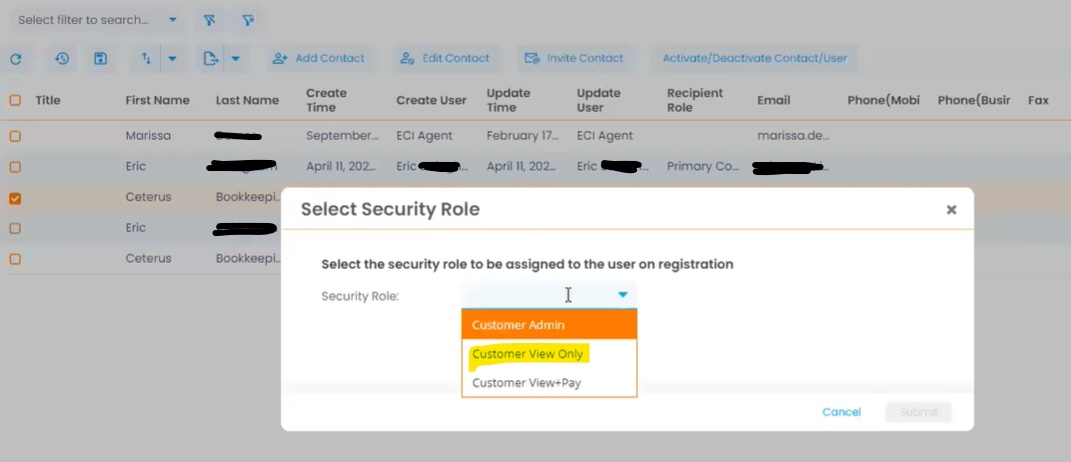Screen dimensions: 1071x462
Task: Uncheck the selected Ceterus row checkbox
Action: [15, 198]
